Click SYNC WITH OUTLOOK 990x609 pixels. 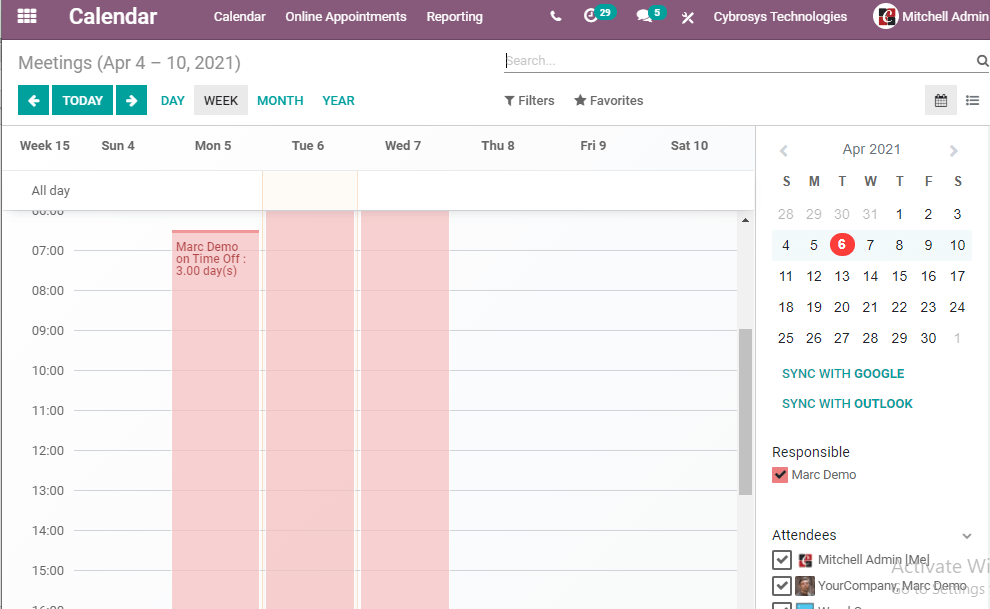click(x=847, y=404)
